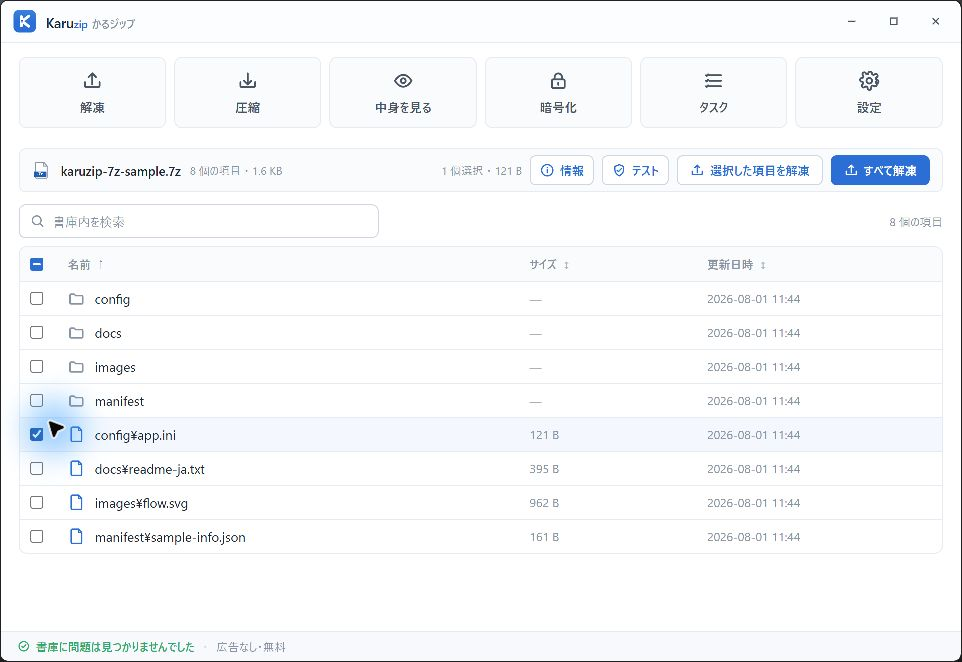Click the karuzip-7z-sample.7z archive file icon
The image size is (962, 662).
[40, 171]
